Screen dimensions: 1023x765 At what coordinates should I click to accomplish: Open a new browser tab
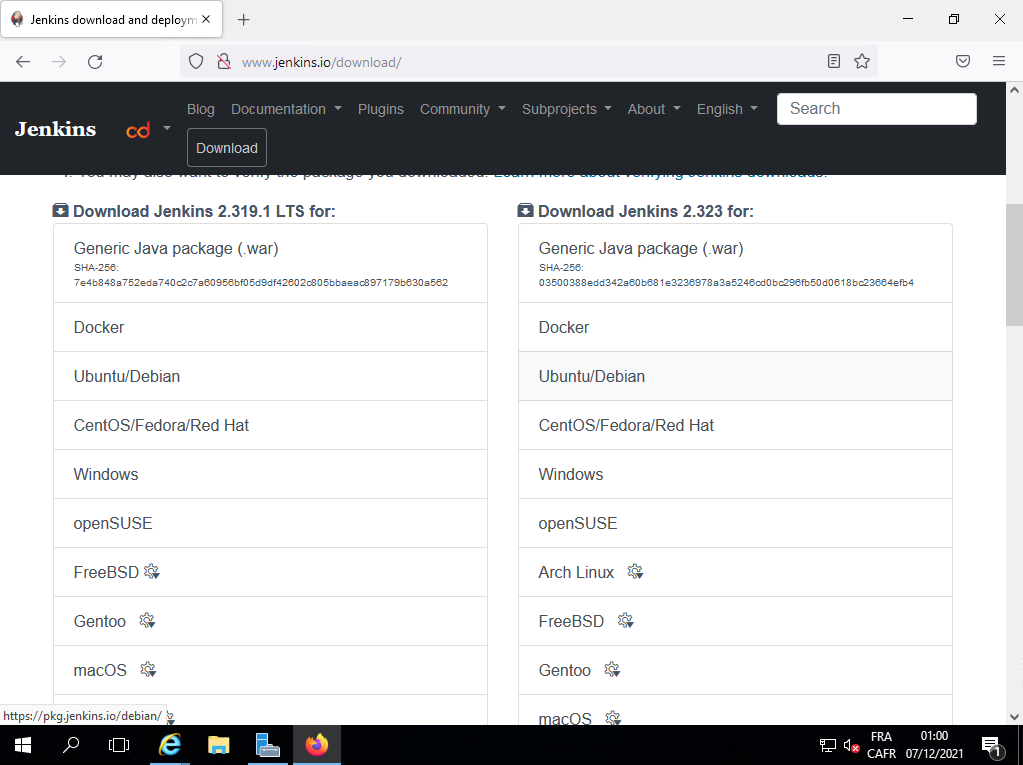[x=243, y=20]
